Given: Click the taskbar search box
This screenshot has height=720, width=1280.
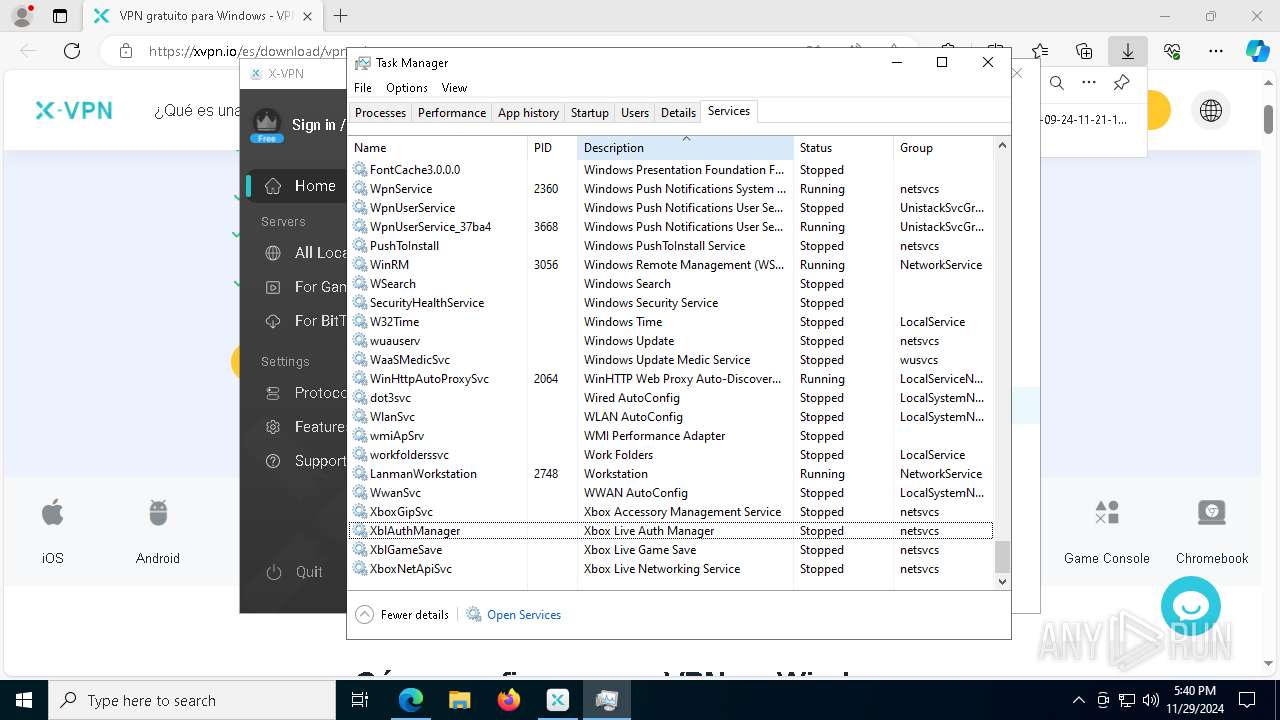Looking at the screenshot, I should click(192, 700).
